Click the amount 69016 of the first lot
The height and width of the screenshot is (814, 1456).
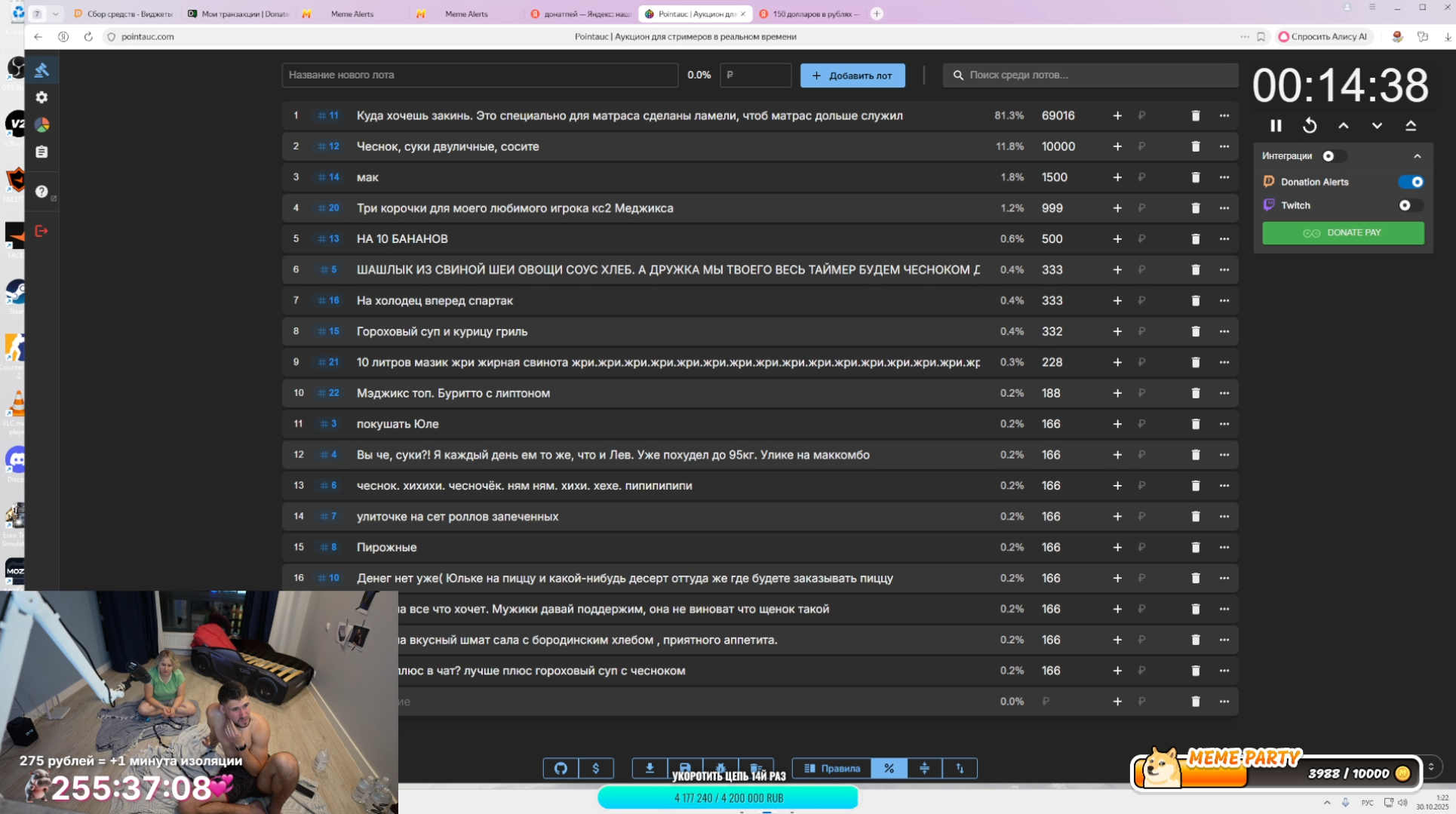pyautogui.click(x=1058, y=115)
